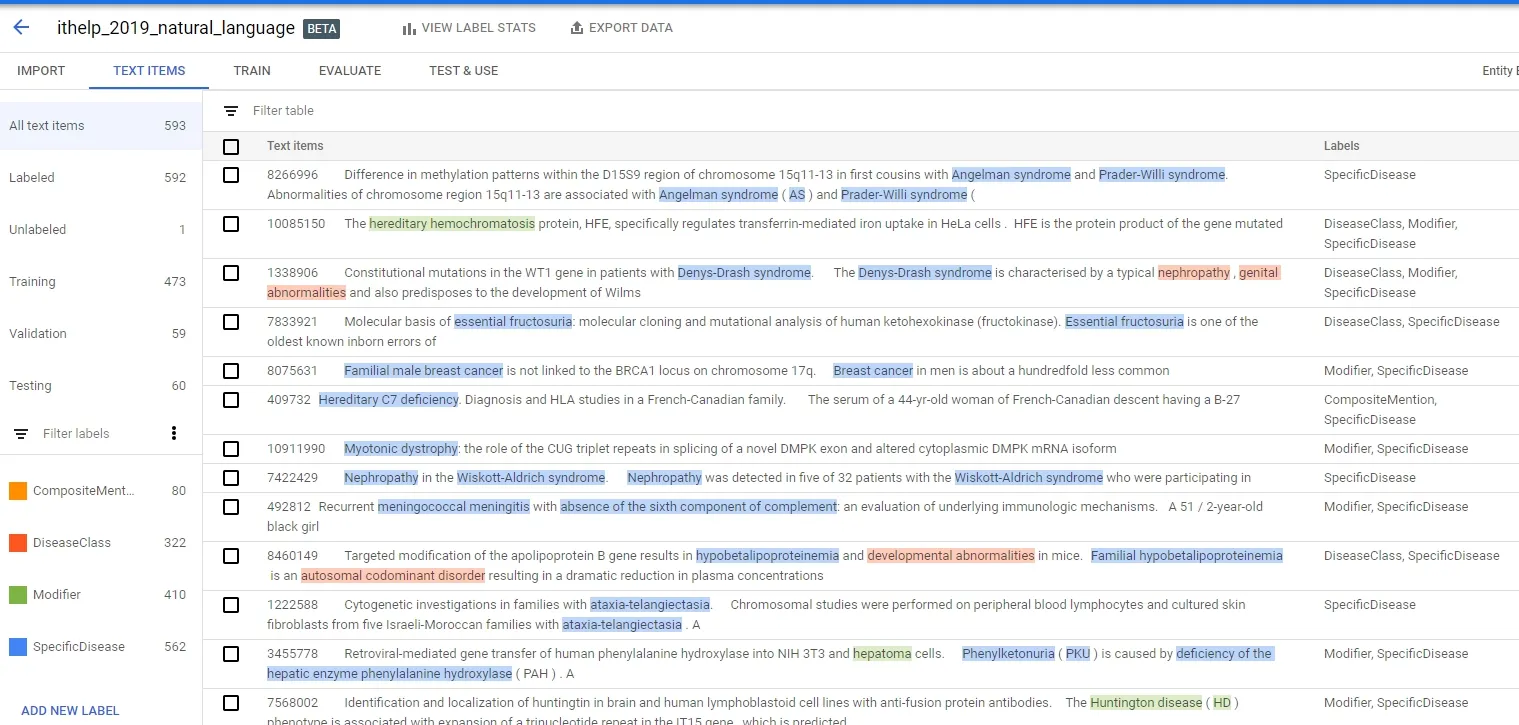1519x725 pixels.
Task: Click the Filter table icon
Action: [231, 111]
